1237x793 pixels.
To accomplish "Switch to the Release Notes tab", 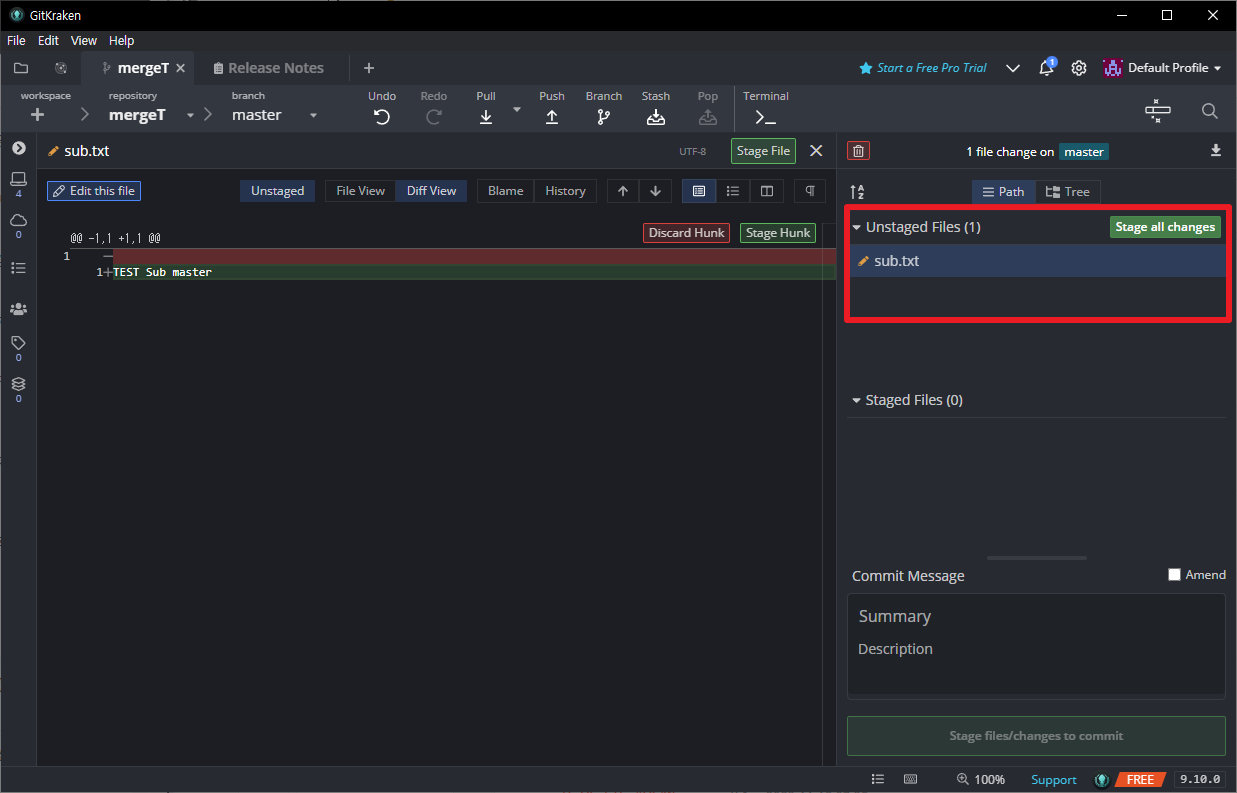I will (x=268, y=68).
